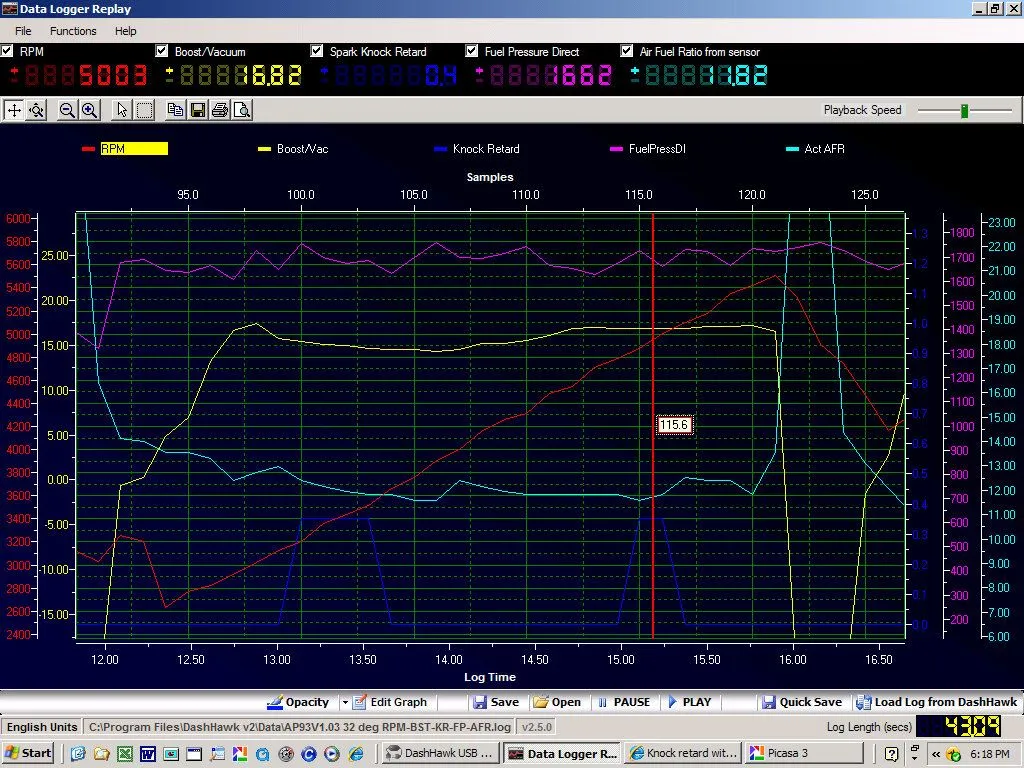Select the rectangular region selection tool
This screenshot has height=768, width=1024.
(142, 110)
